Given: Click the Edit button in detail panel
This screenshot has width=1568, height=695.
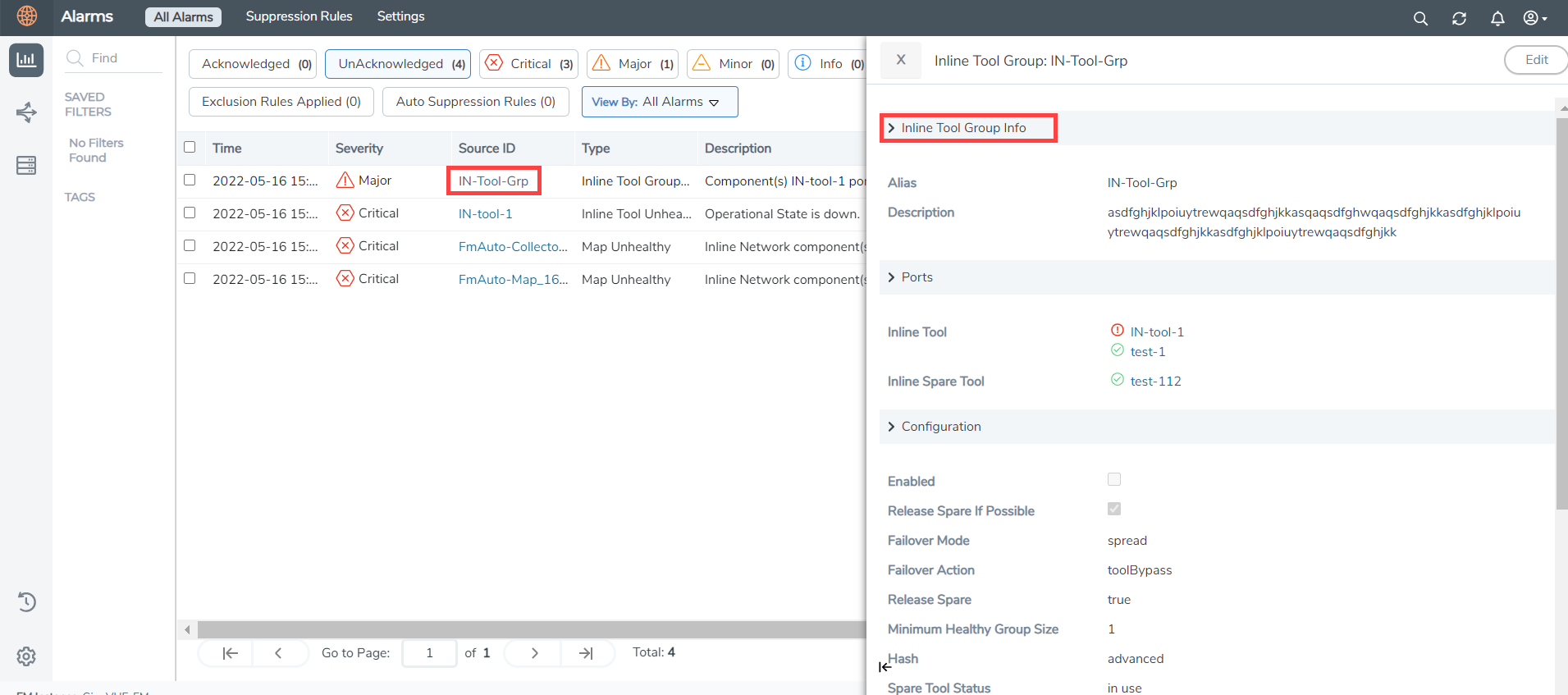Looking at the screenshot, I should click(x=1535, y=60).
